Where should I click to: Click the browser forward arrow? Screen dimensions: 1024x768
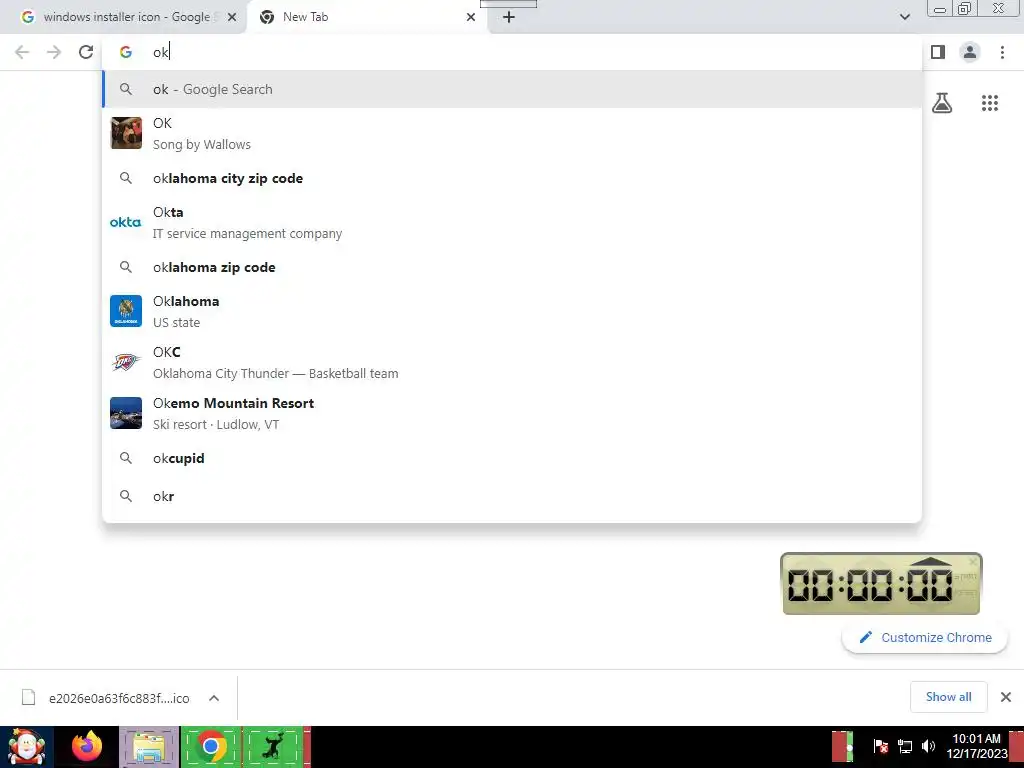click(x=54, y=52)
